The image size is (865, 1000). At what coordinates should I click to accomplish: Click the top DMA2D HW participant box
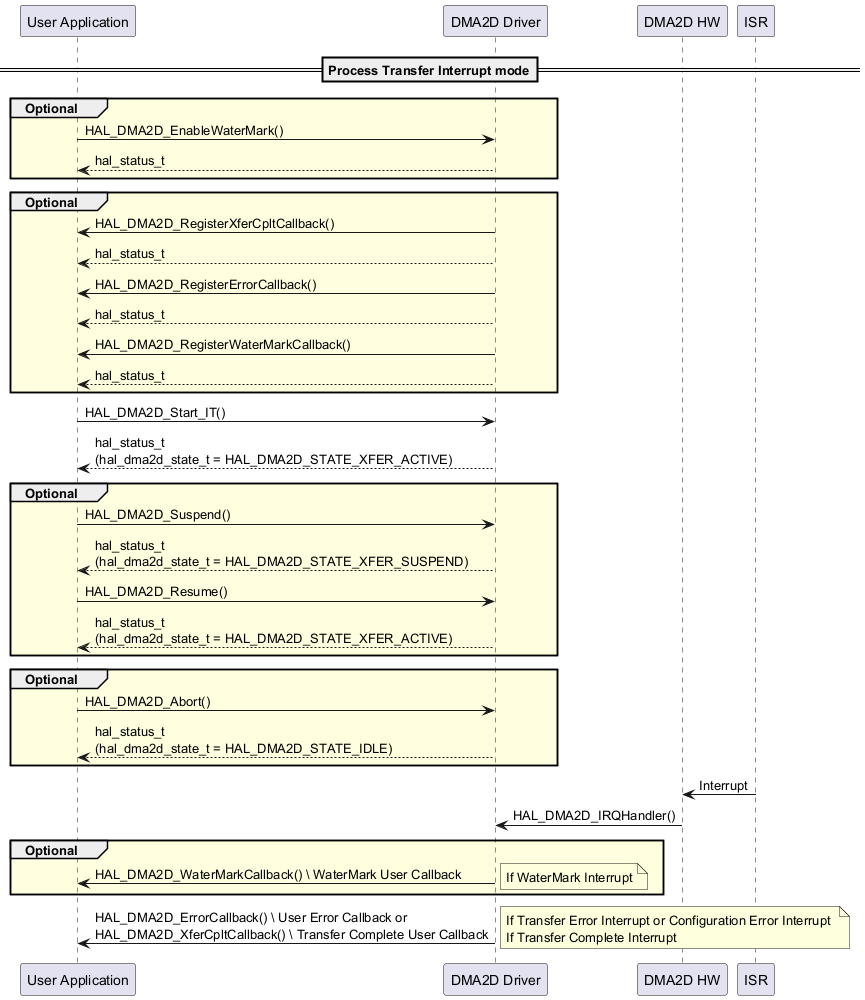coord(682,22)
